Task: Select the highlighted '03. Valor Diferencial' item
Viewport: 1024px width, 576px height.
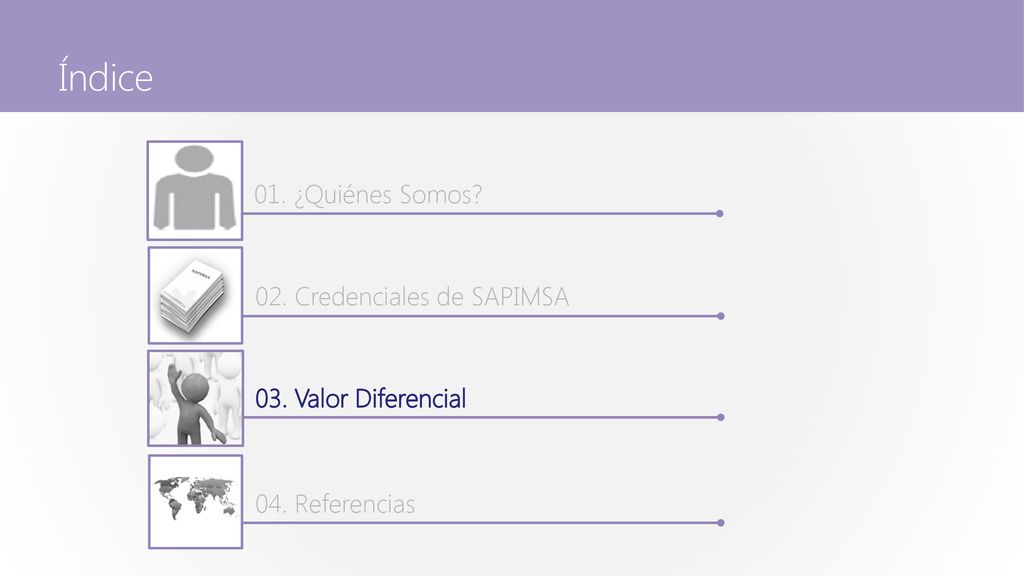Action: point(360,398)
